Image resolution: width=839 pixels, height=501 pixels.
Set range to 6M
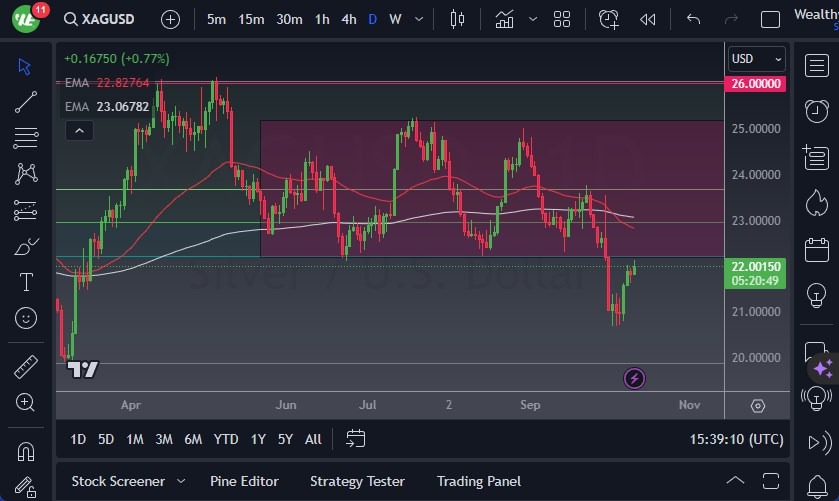coord(193,439)
